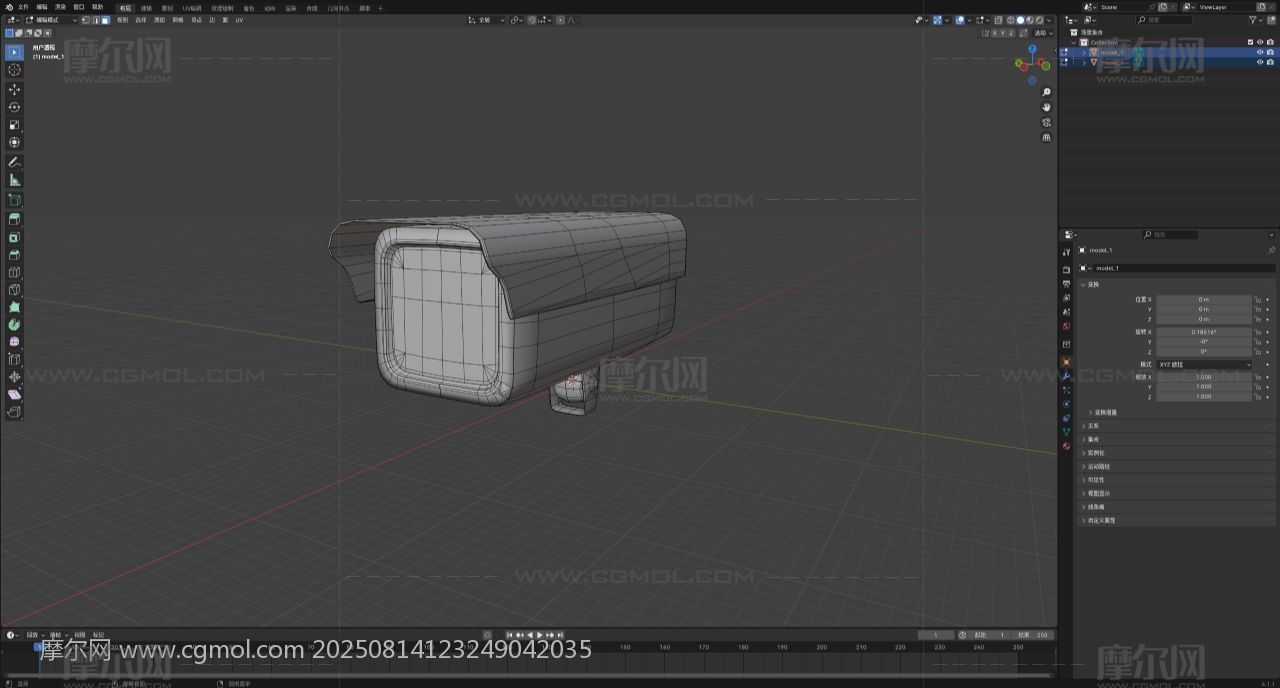This screenshot has width=1280, height=688.
Task: Select the Knife tool
Action: [14, 289]
